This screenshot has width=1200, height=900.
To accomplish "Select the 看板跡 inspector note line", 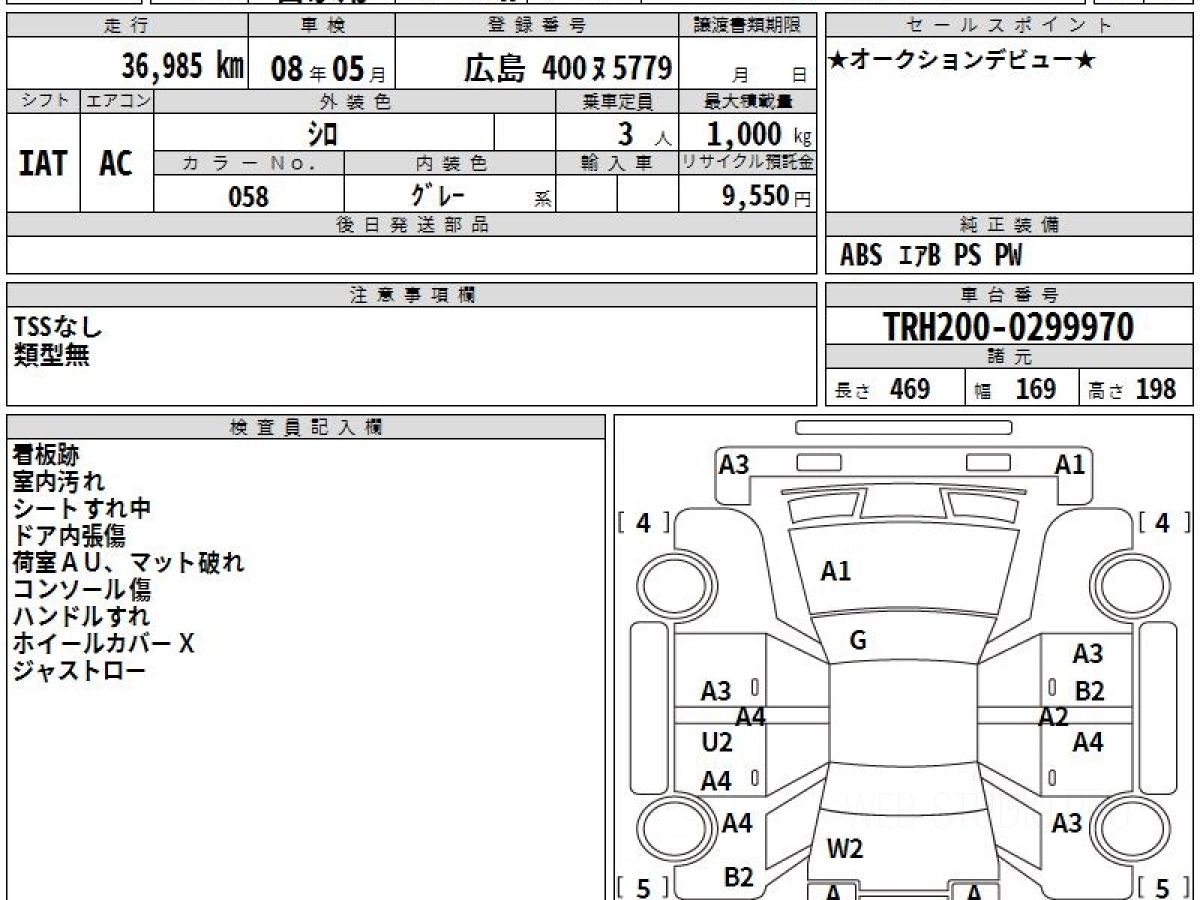I will pos(46,455).
